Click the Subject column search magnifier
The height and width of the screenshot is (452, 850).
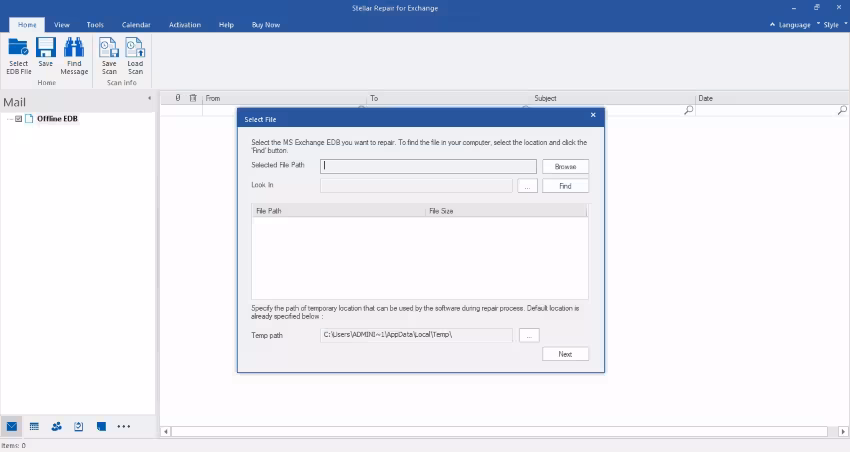pos(688,110)
